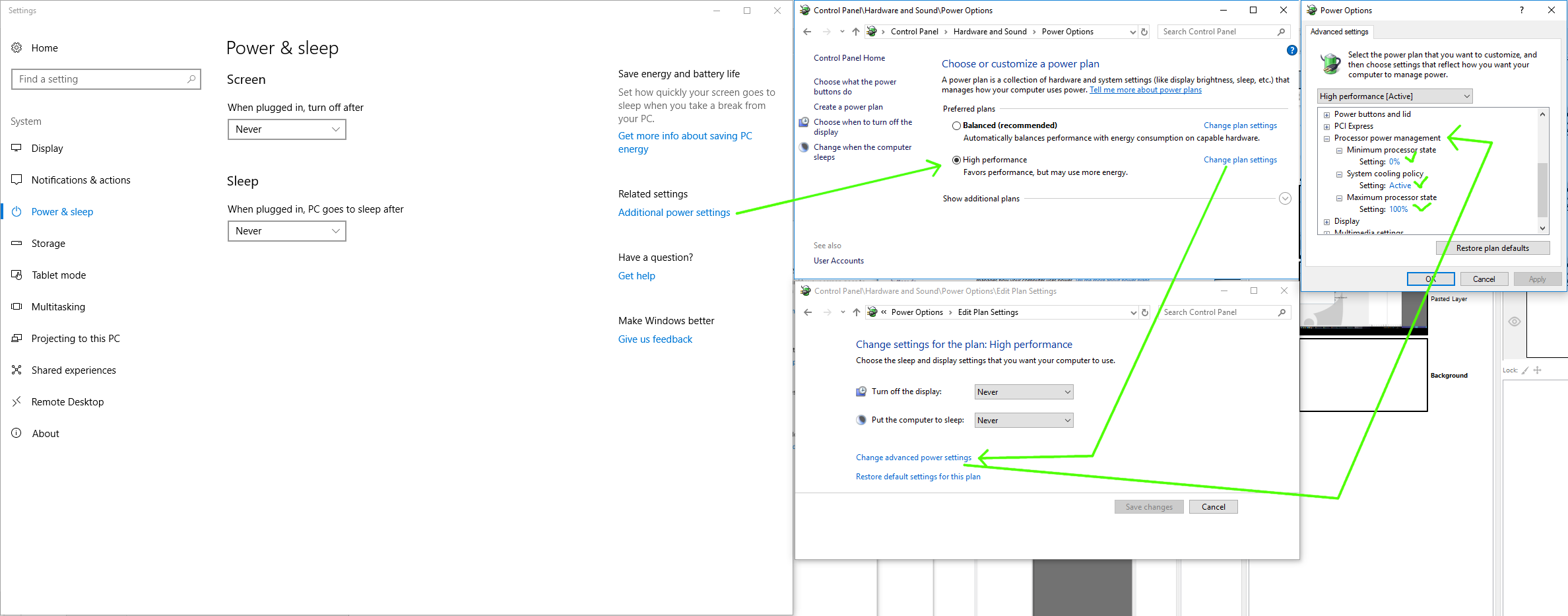Open the High performance [Active] plan dropdown
Image resolution: width=1568 pixels, height=616 pixels.
coord(1395,96)
